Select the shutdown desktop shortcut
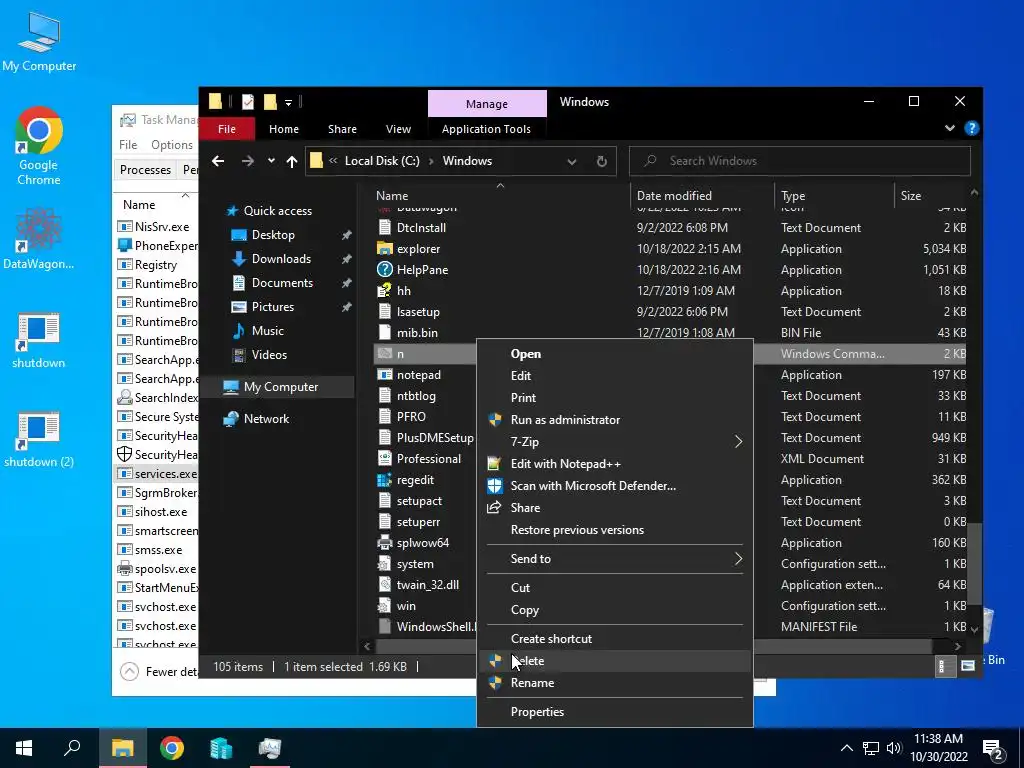Viewport: 1024px width, 768px height. (39, 340)
